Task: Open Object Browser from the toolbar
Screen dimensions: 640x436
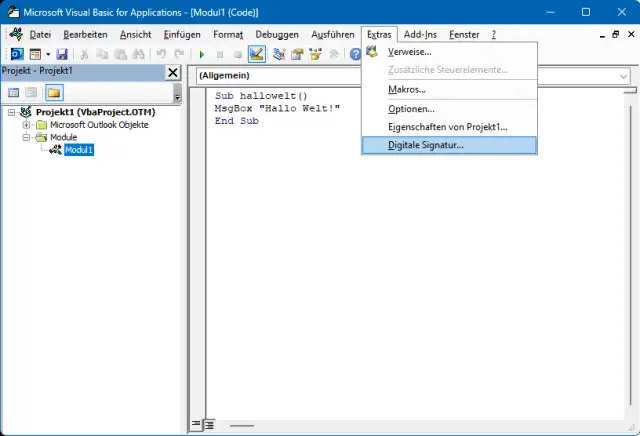Action: pyautogui.click(x=315, y=53)
